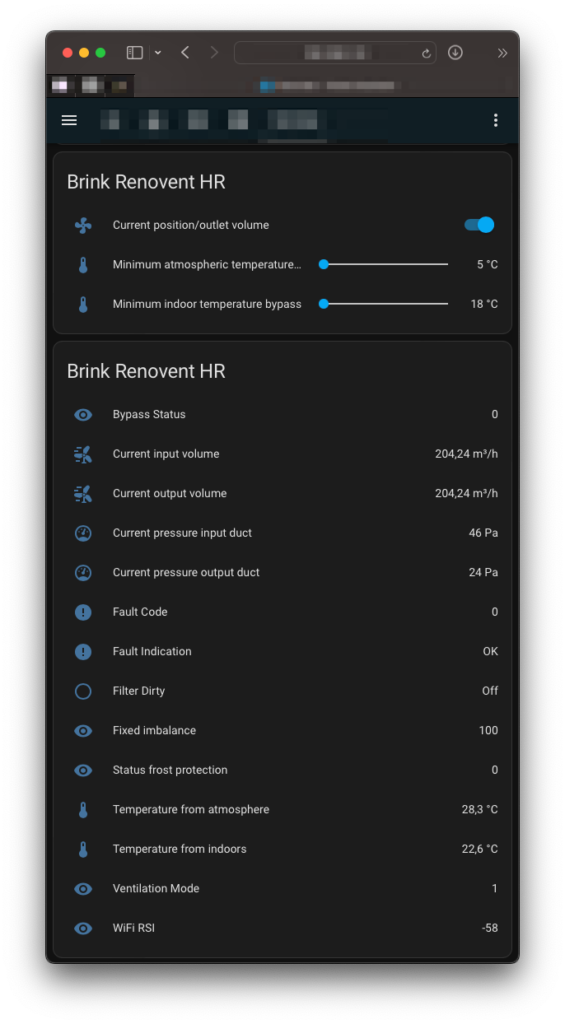The image size is (565, 1024).
Task: Open Fault Code entity details
Action: click(282, 612)
